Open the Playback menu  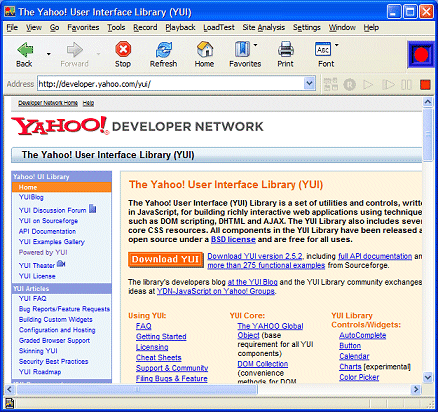pos(180,28)
